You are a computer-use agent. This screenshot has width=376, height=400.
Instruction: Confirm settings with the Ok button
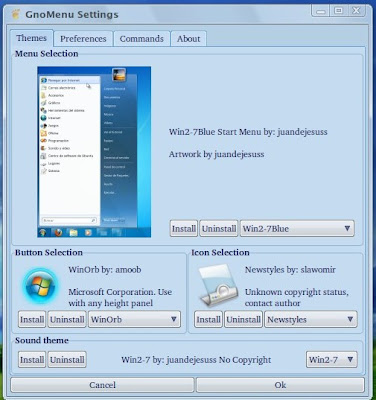[280, 385]
